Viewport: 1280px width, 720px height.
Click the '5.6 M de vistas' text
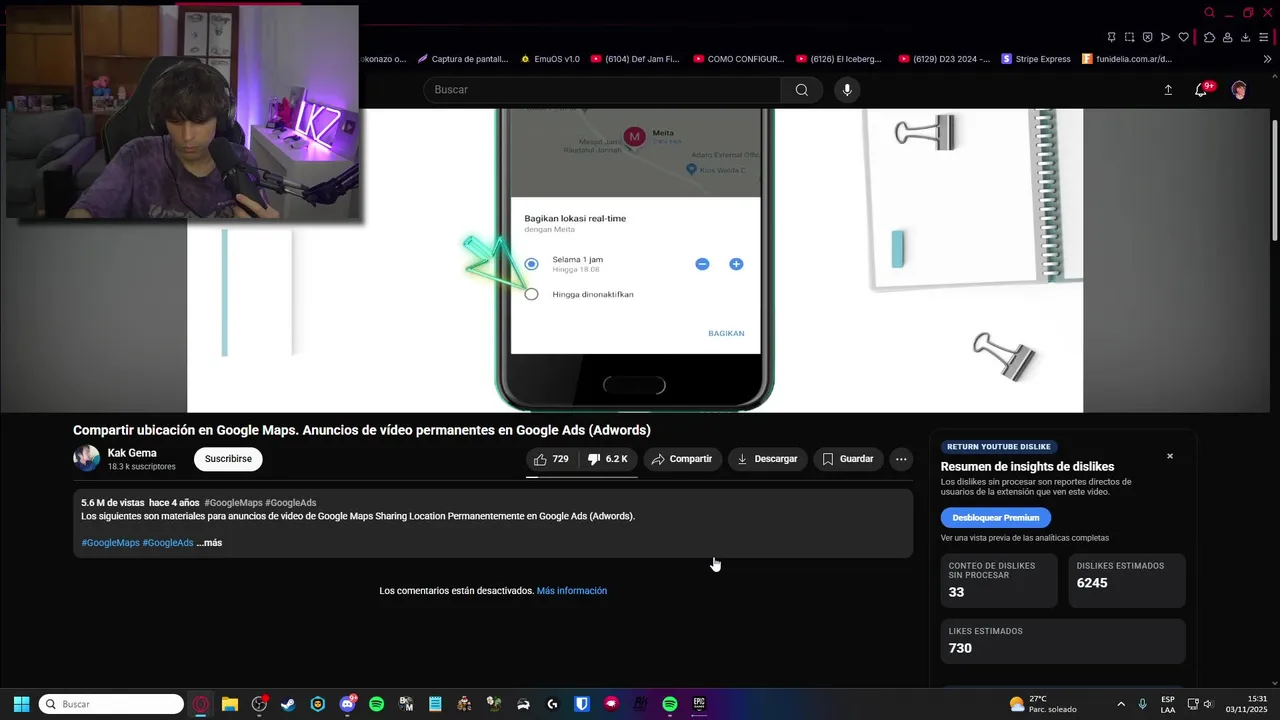click(x=113, y=503)
